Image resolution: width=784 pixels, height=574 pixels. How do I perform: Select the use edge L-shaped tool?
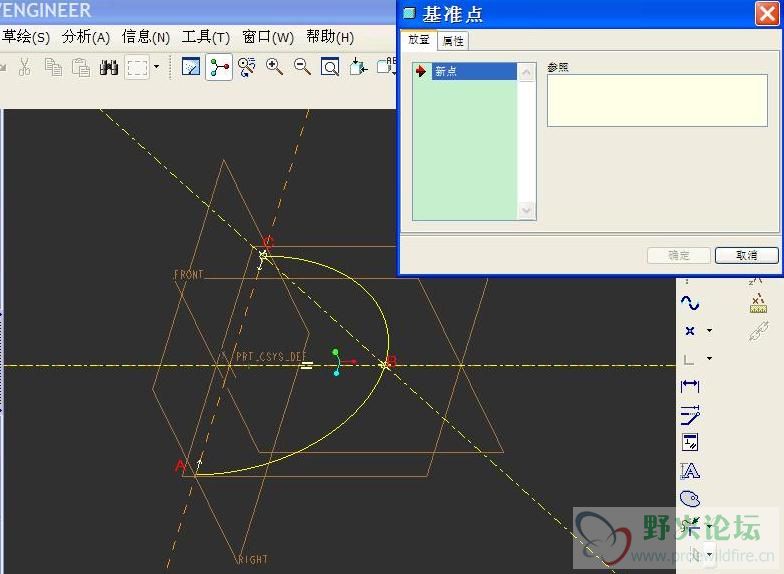pyautogui.click(x=690, y=358)
